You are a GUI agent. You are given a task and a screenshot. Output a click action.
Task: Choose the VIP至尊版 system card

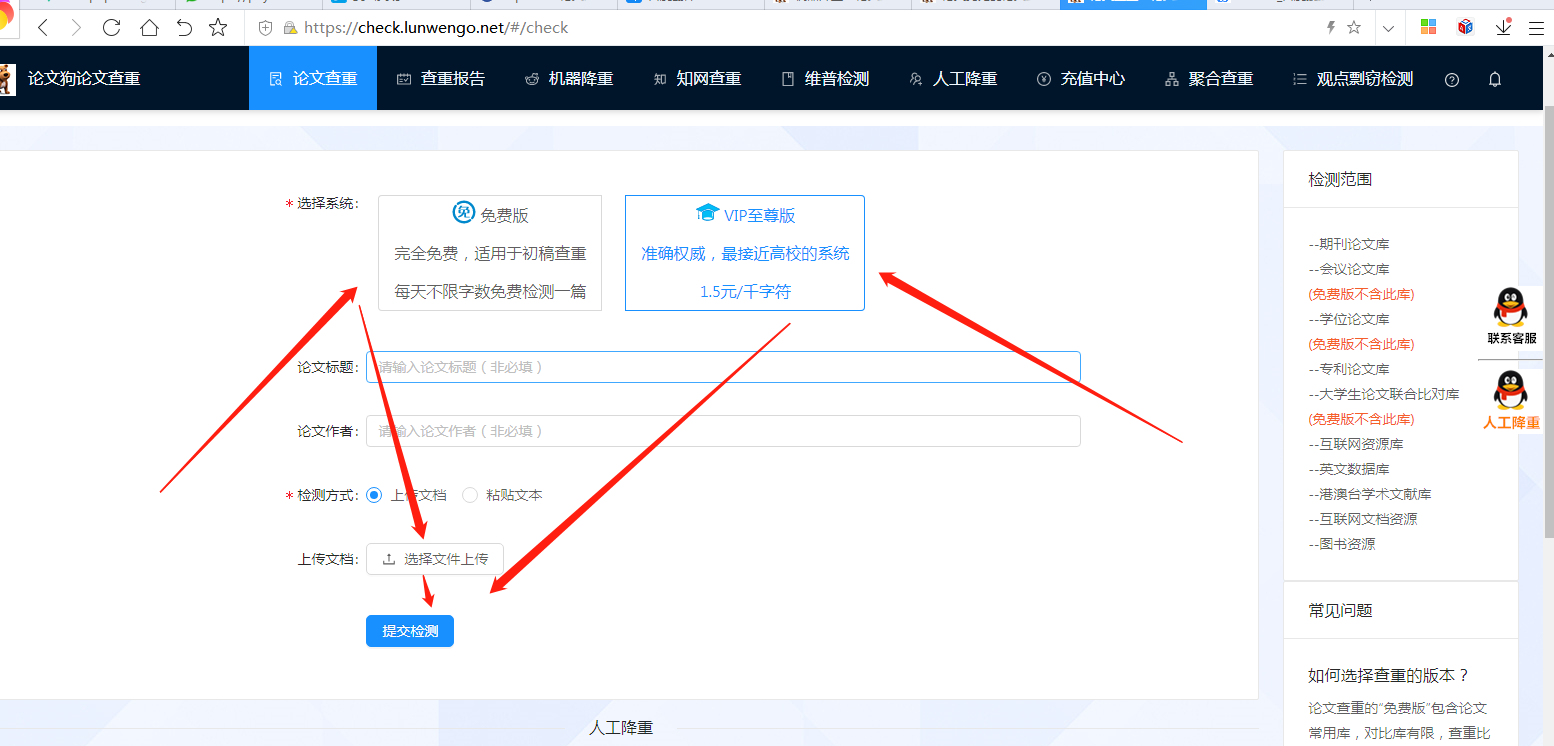[745, 253]
